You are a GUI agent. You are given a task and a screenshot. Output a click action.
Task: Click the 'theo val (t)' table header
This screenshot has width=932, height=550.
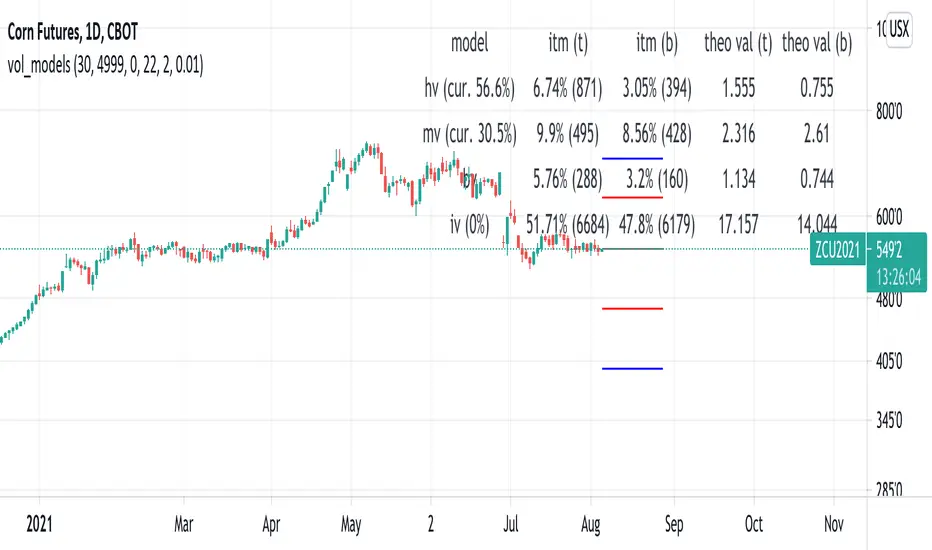735,43
